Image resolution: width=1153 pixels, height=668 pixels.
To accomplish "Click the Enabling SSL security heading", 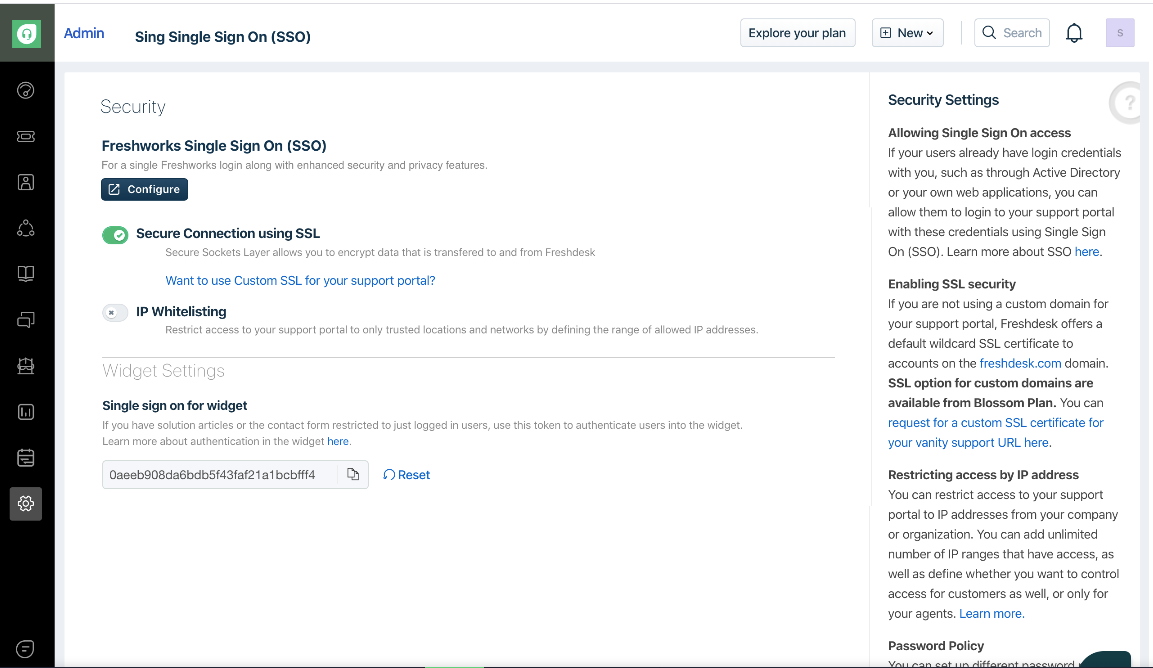I will (952, 284).
